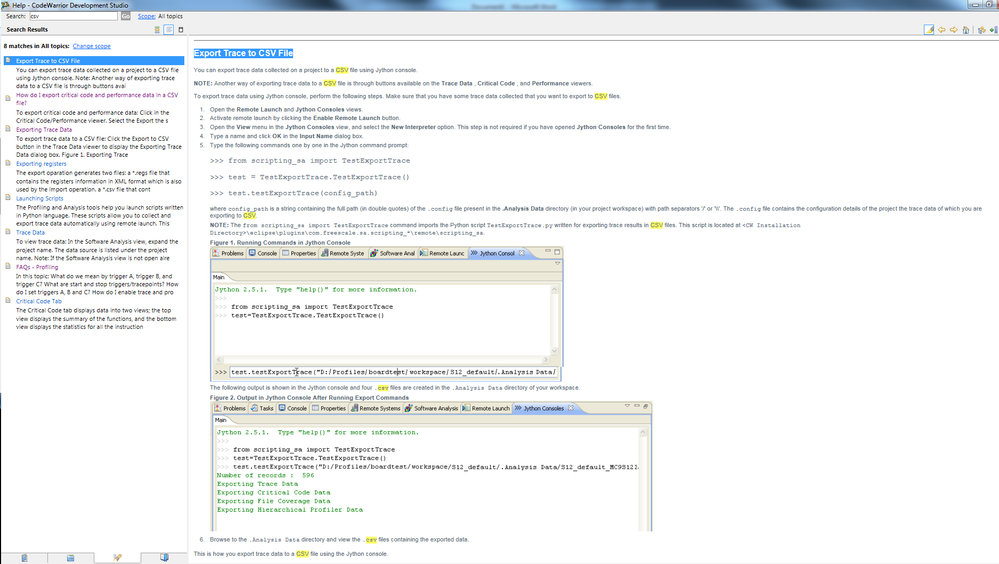This screenshot has width=999, height=564.
Task: Open result about exporting critical code and performance
Action: [97, 99]
